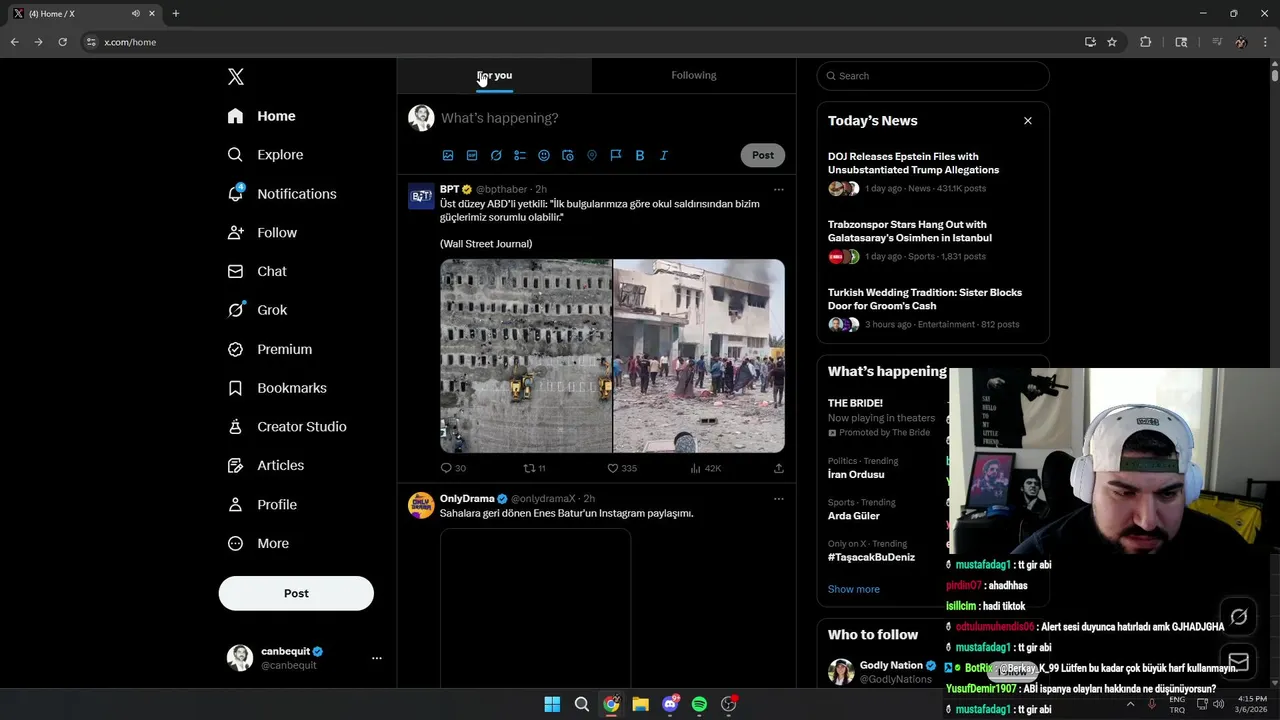
Task: Click the Grok enhance icon in compose toolbar
Action: (496, 155)
